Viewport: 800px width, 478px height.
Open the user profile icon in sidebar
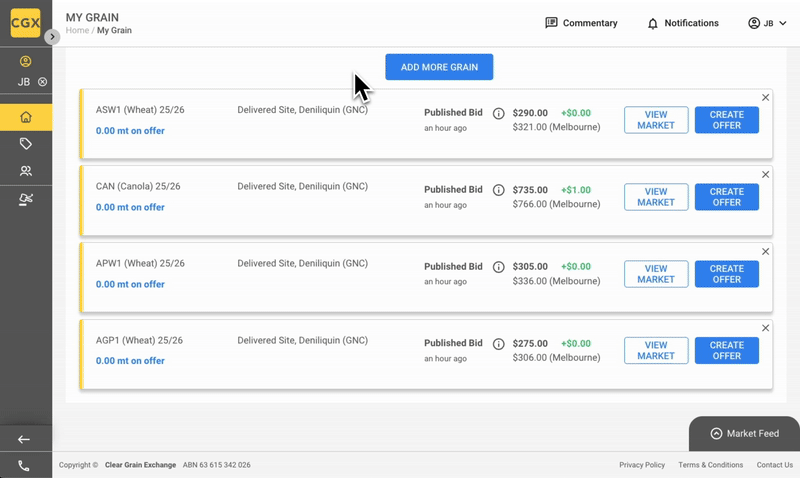coord(26,61)
